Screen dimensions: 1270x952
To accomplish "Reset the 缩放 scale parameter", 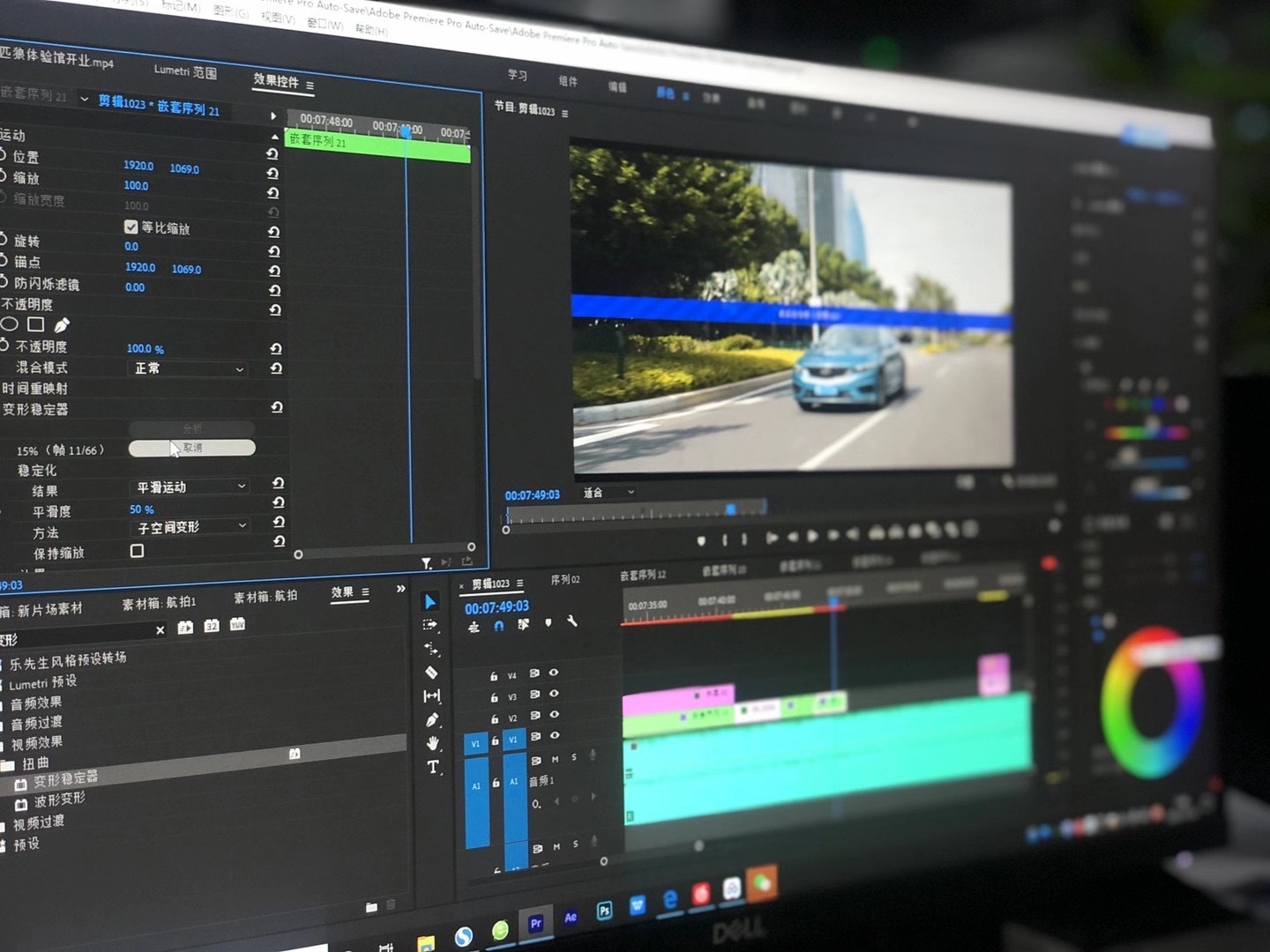I will (273, 192).
